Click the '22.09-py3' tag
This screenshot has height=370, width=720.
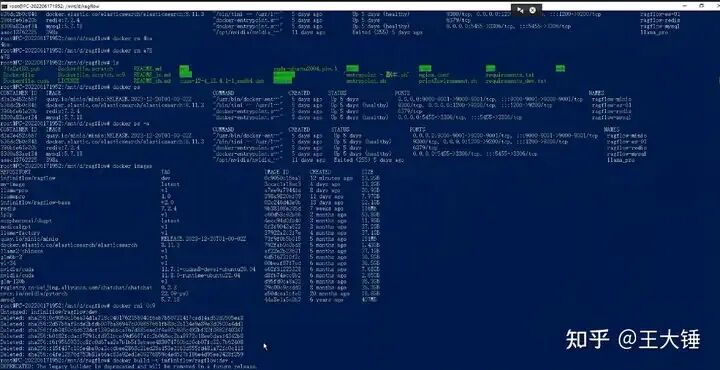click(x=175, y=294)
